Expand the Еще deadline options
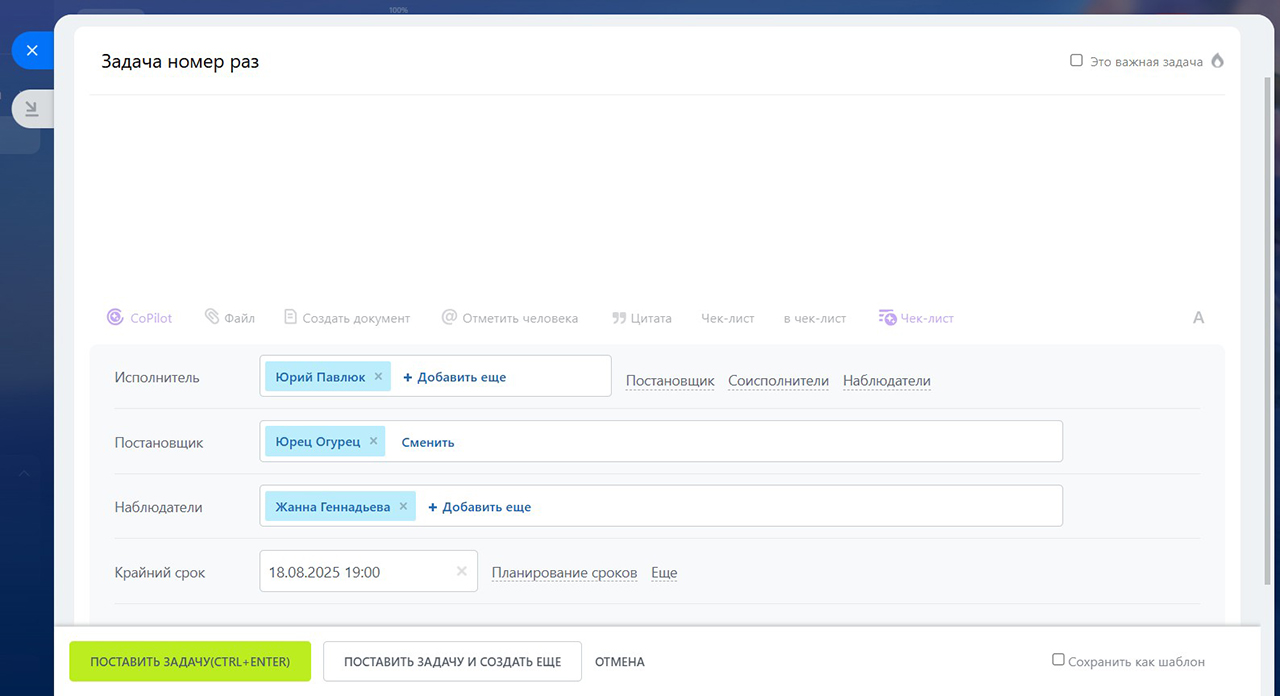The height and width of the screenshot is (696, 1280). (664, 573)
